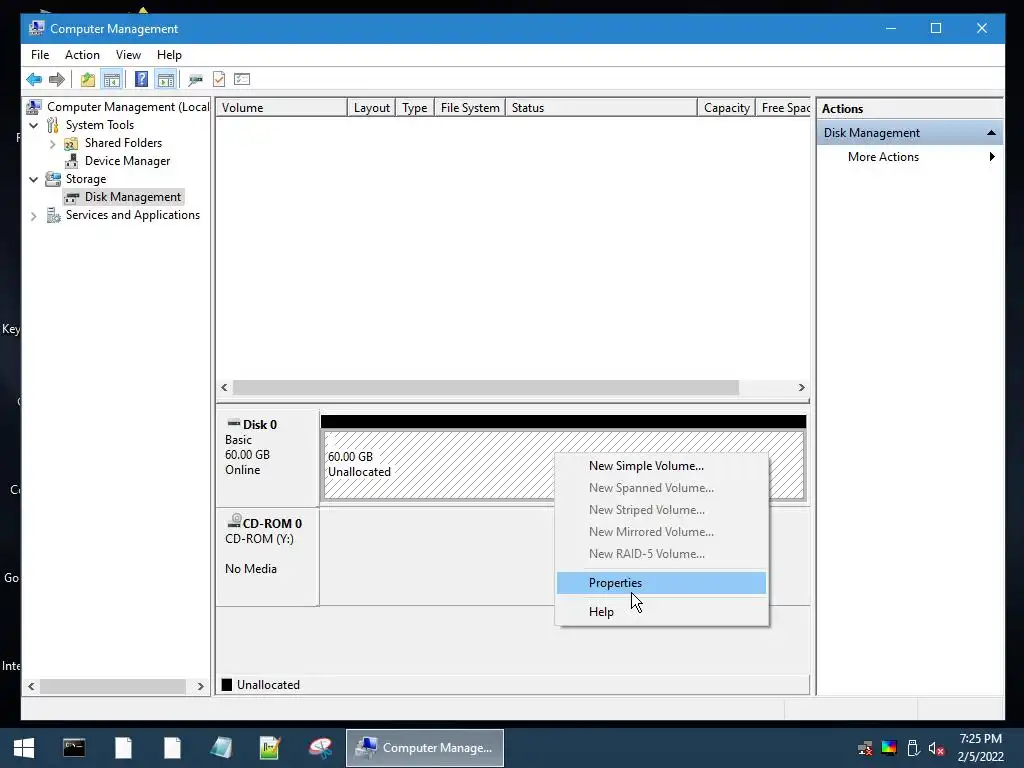Sort by the File System column header
The width and height of the screenshot is (1024, 768).
(x=470, y=108)
